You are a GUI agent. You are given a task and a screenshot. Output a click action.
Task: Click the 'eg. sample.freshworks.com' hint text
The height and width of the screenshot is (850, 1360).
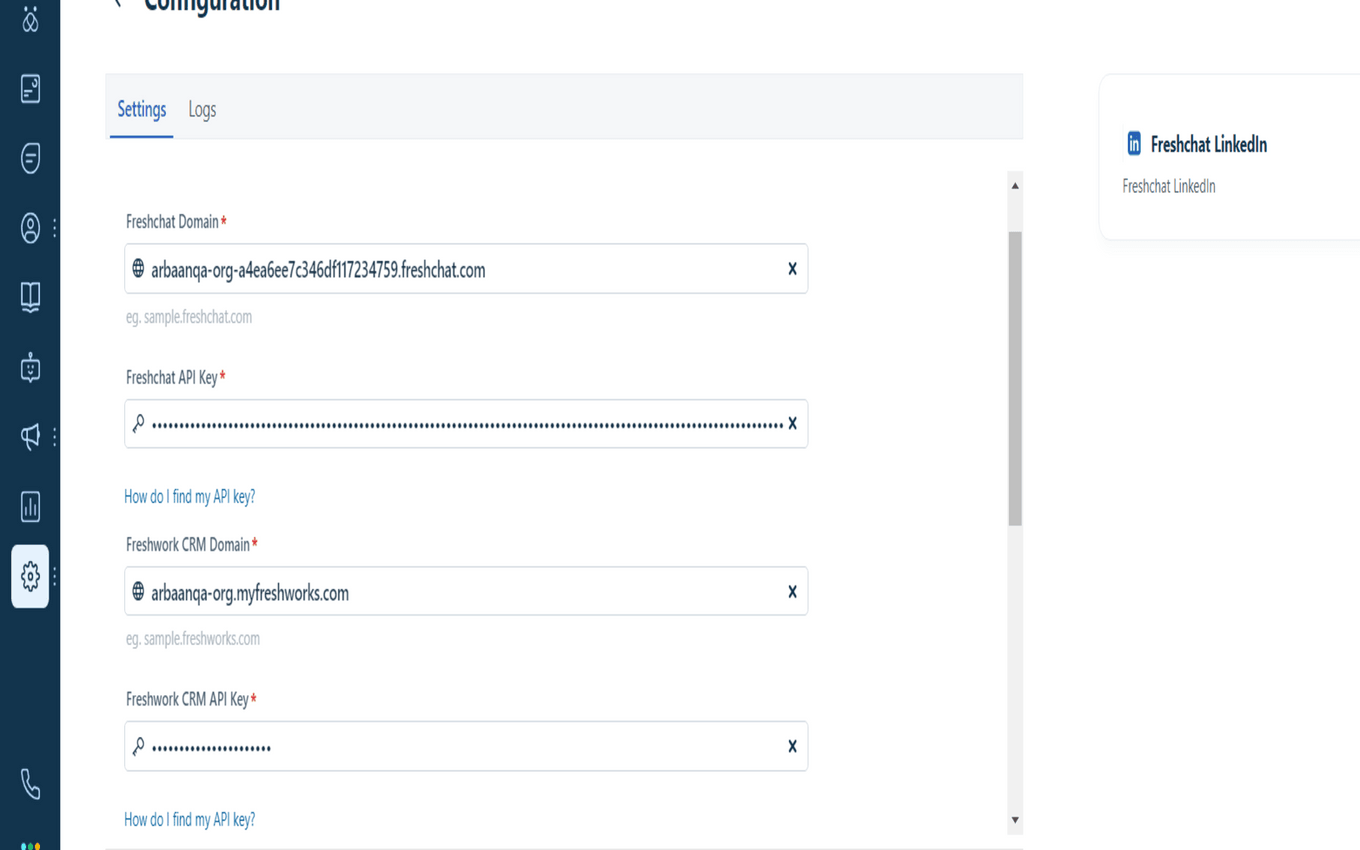[193, 638]
